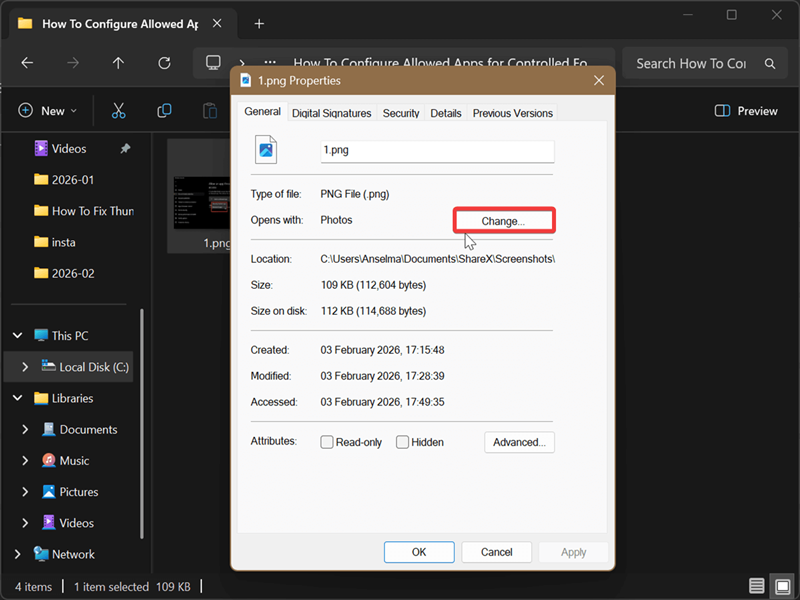Viewport: 800px width, 600px height.
Task: Click the Back arrow in Explorer
Action: click(x=27, y=63)
